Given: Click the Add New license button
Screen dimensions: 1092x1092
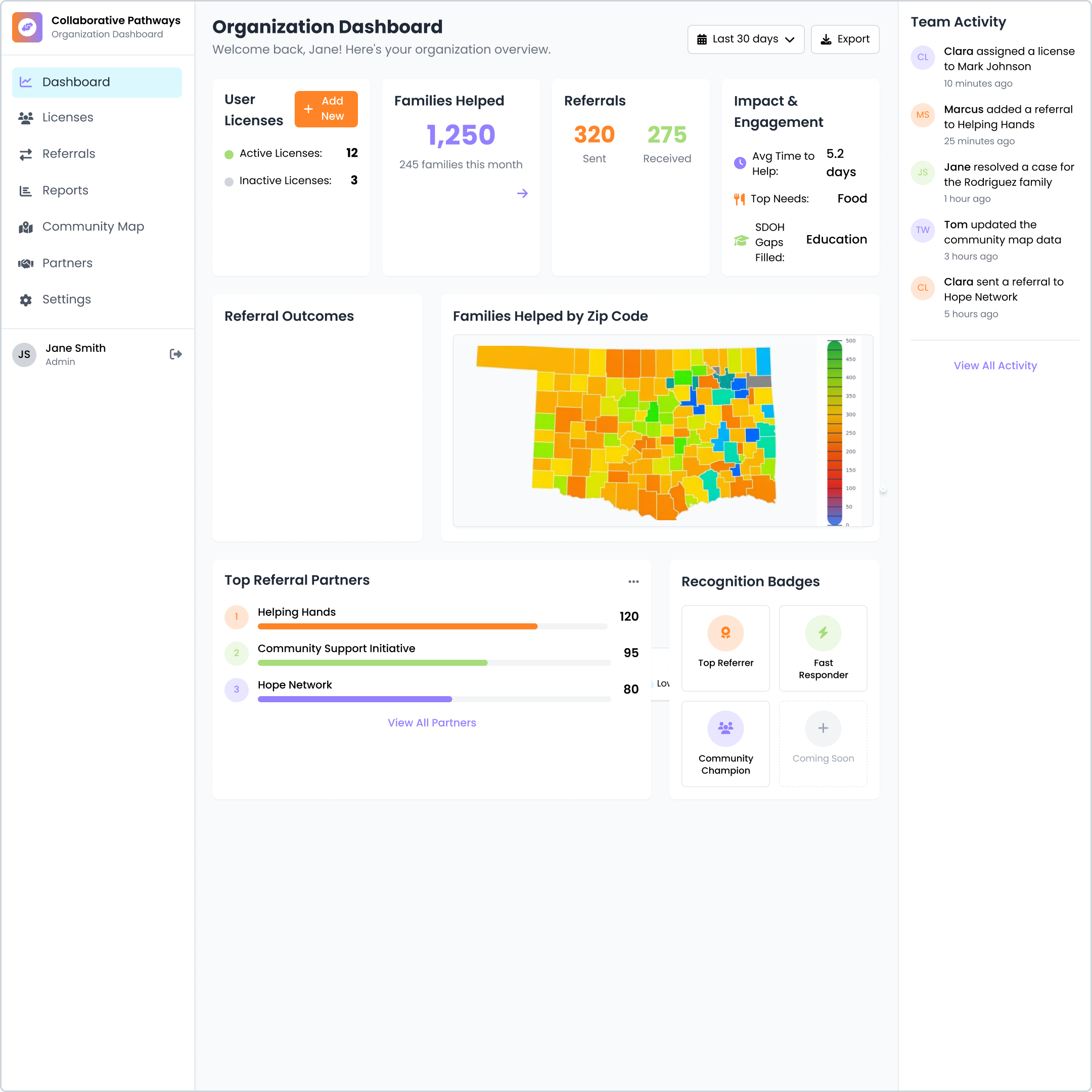Looking at the screenshot, I should pos(326,109).
